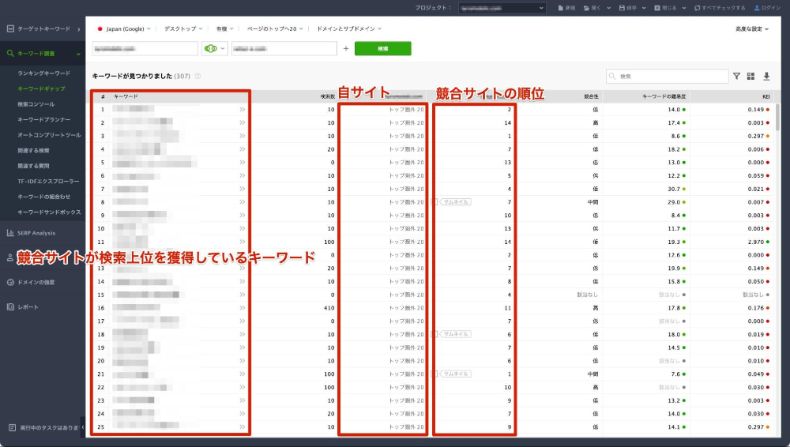Collapse the キーワード調査 section chevron

(78, 53)
